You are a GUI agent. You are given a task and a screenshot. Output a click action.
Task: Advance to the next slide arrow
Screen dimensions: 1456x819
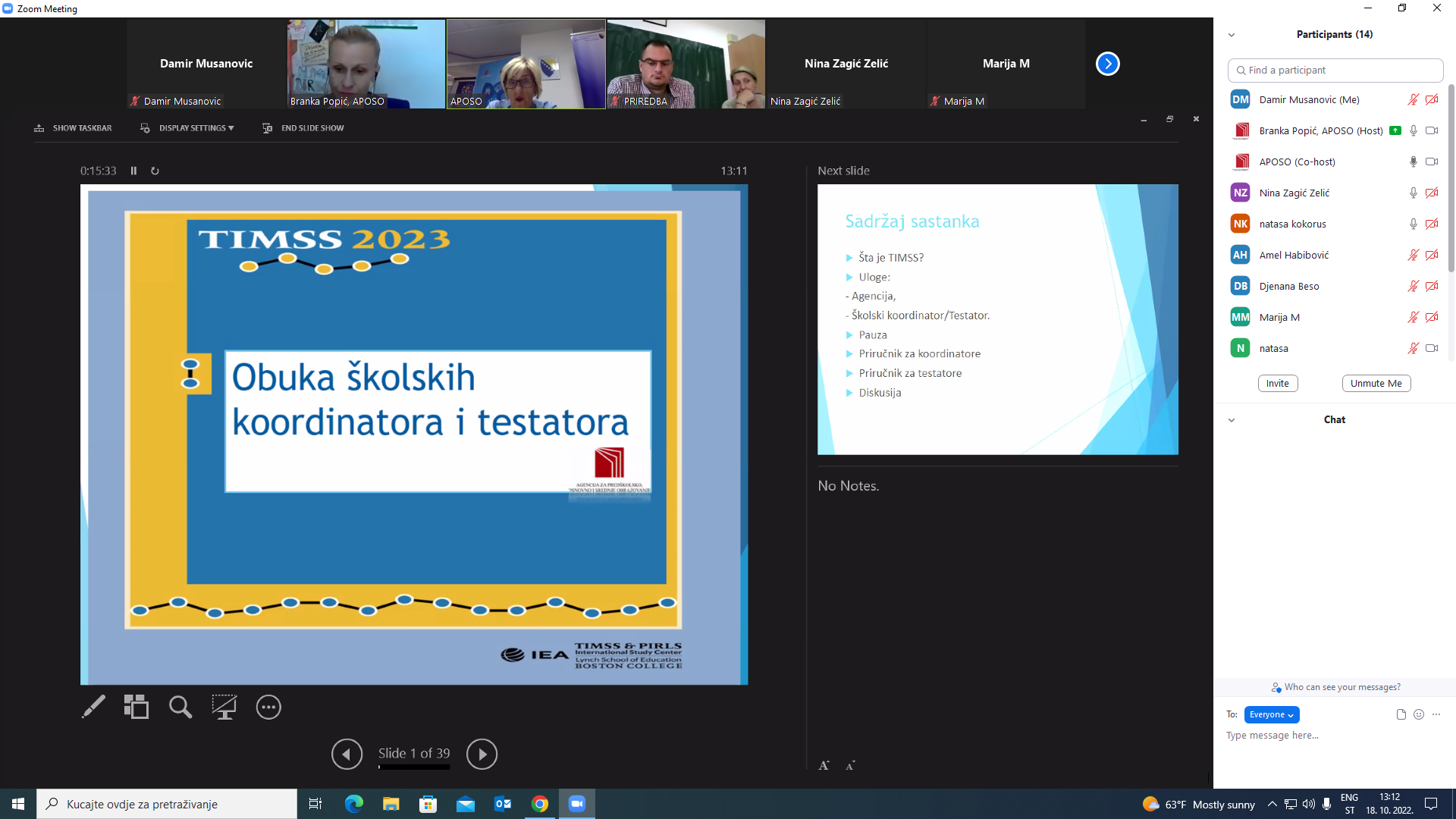pos(482,754)
